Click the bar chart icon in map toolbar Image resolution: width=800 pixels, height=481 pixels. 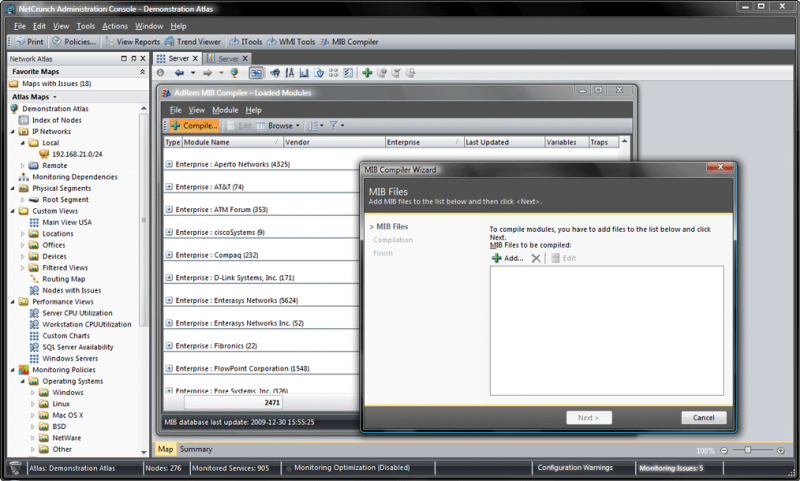(x=304, y=73)
